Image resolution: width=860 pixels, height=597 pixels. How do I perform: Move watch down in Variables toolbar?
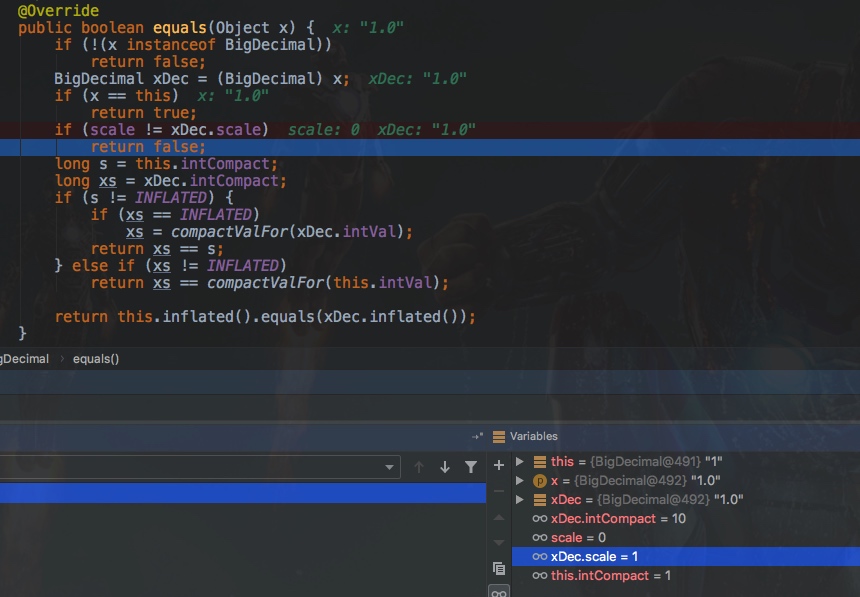coord(499,542)
